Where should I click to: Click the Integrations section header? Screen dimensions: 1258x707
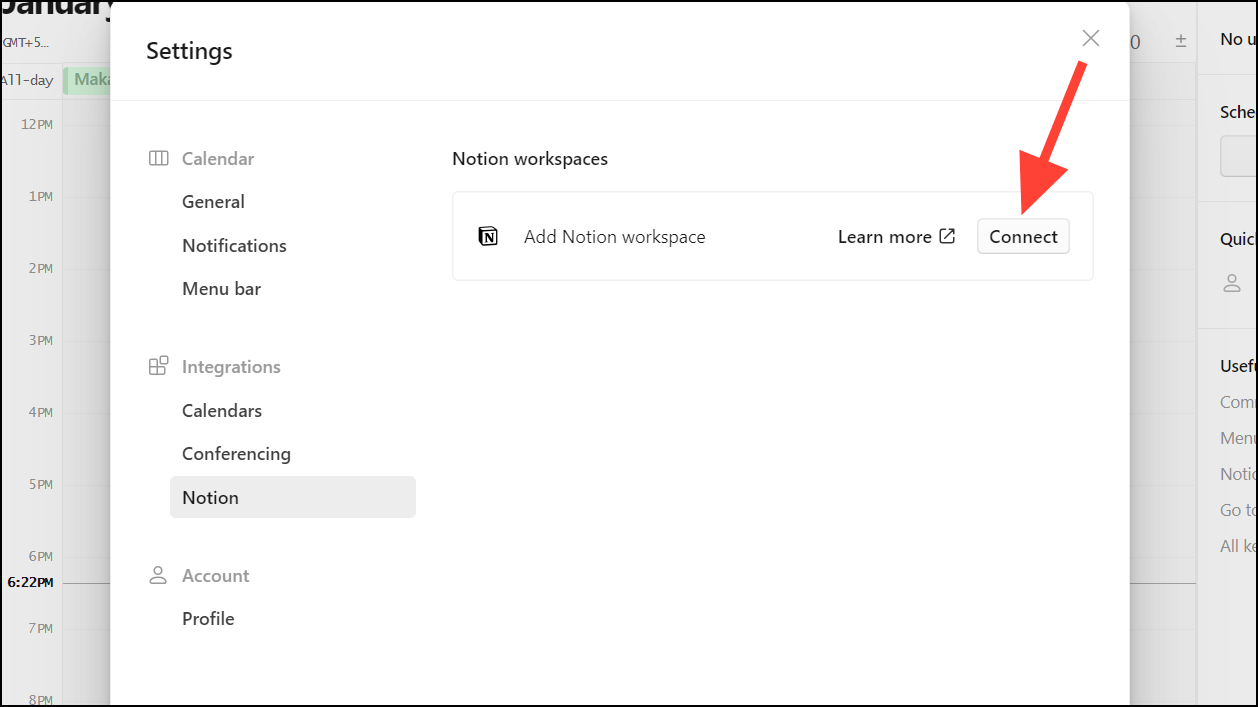pyautogui.click(x=231, y=367)
